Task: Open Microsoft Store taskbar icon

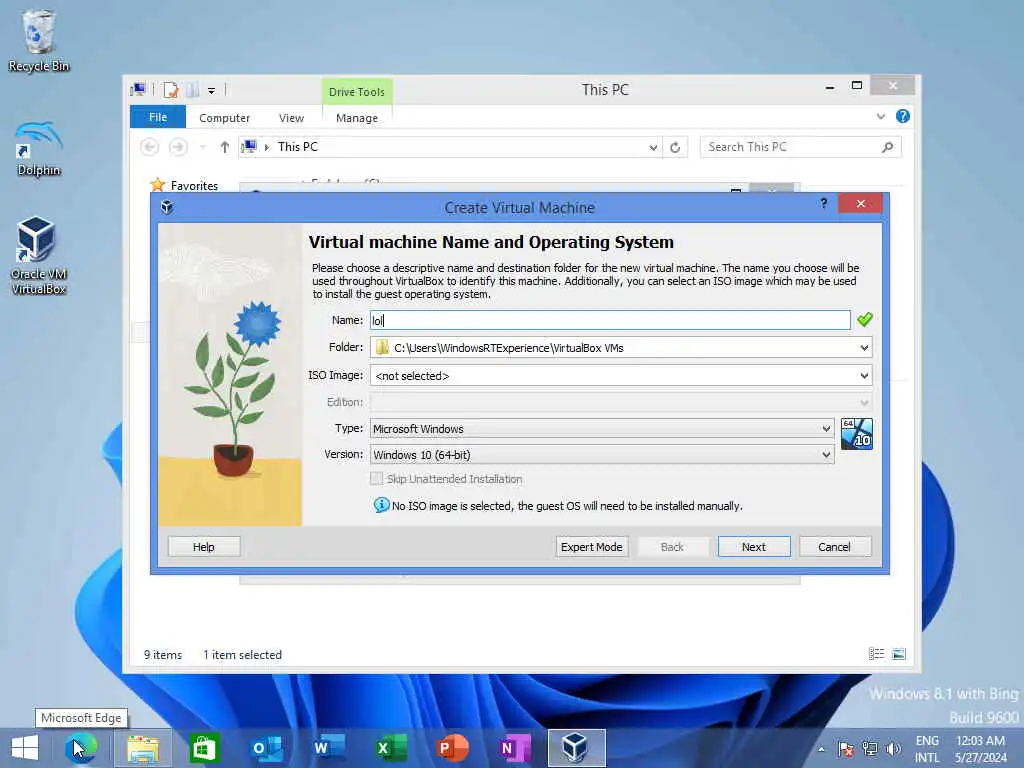Action: (x=204, y=748)
